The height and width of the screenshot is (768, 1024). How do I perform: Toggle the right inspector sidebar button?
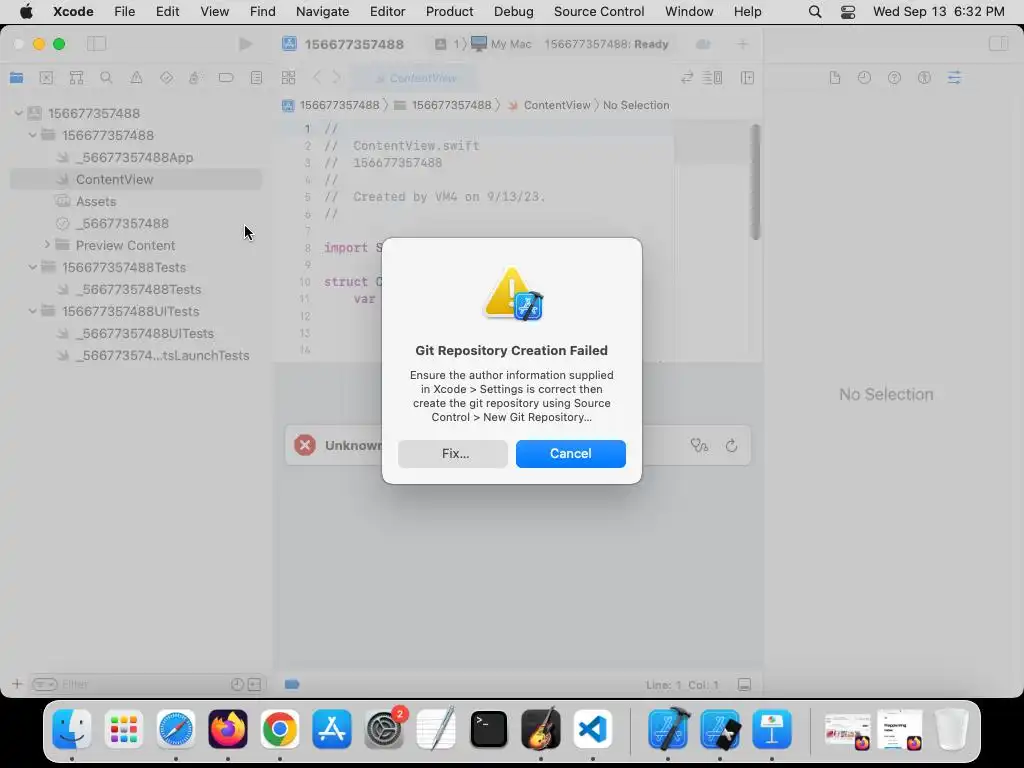999,44
